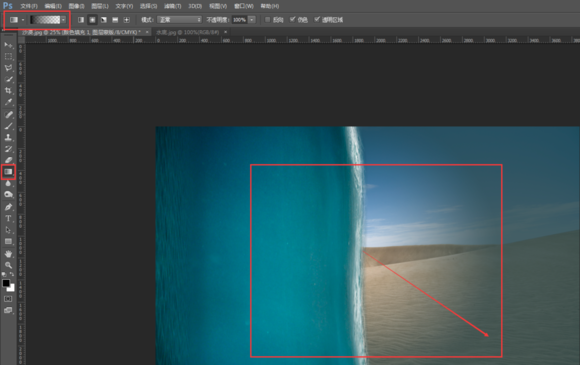Open the 文字(Y) menu
This screenshot has height=365, width=580.
124,6
